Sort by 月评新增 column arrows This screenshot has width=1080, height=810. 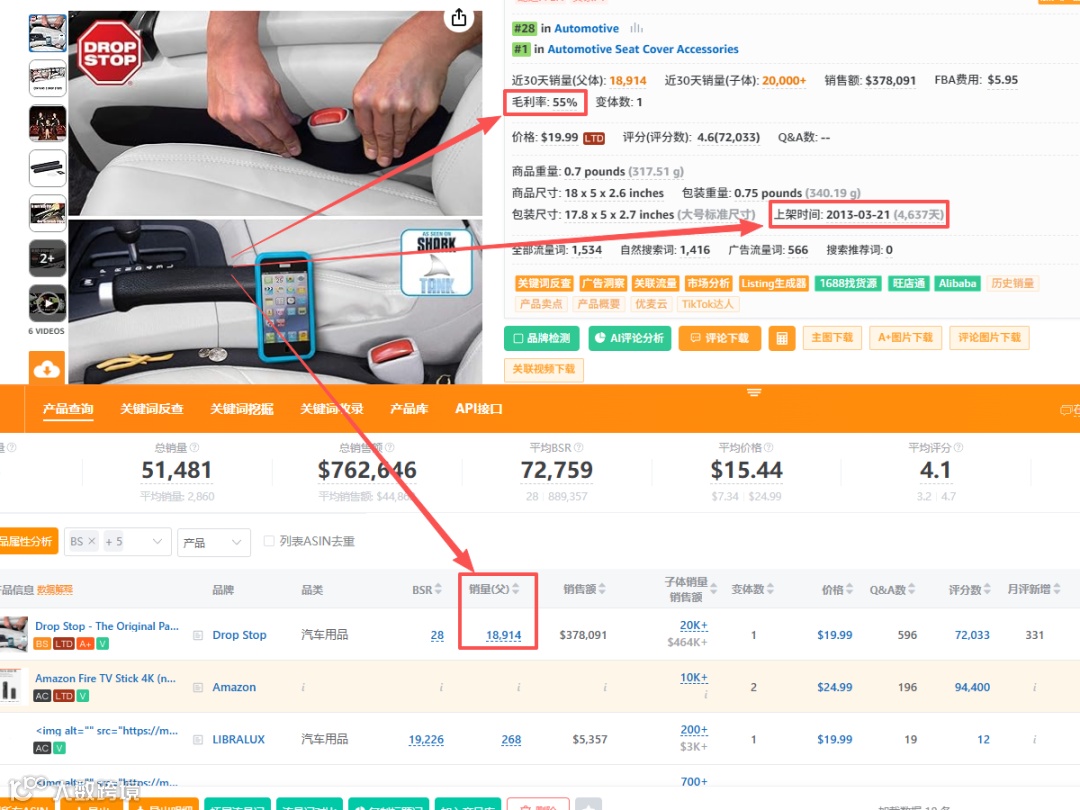1057,589
